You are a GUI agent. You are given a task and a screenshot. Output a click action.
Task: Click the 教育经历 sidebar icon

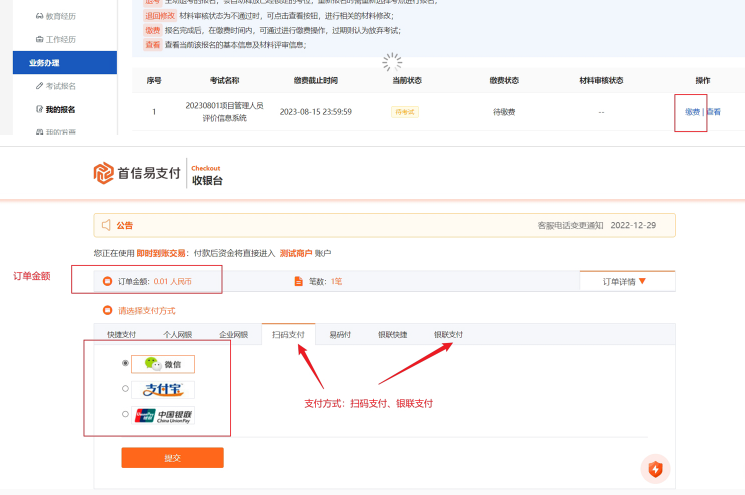point(39,17)
